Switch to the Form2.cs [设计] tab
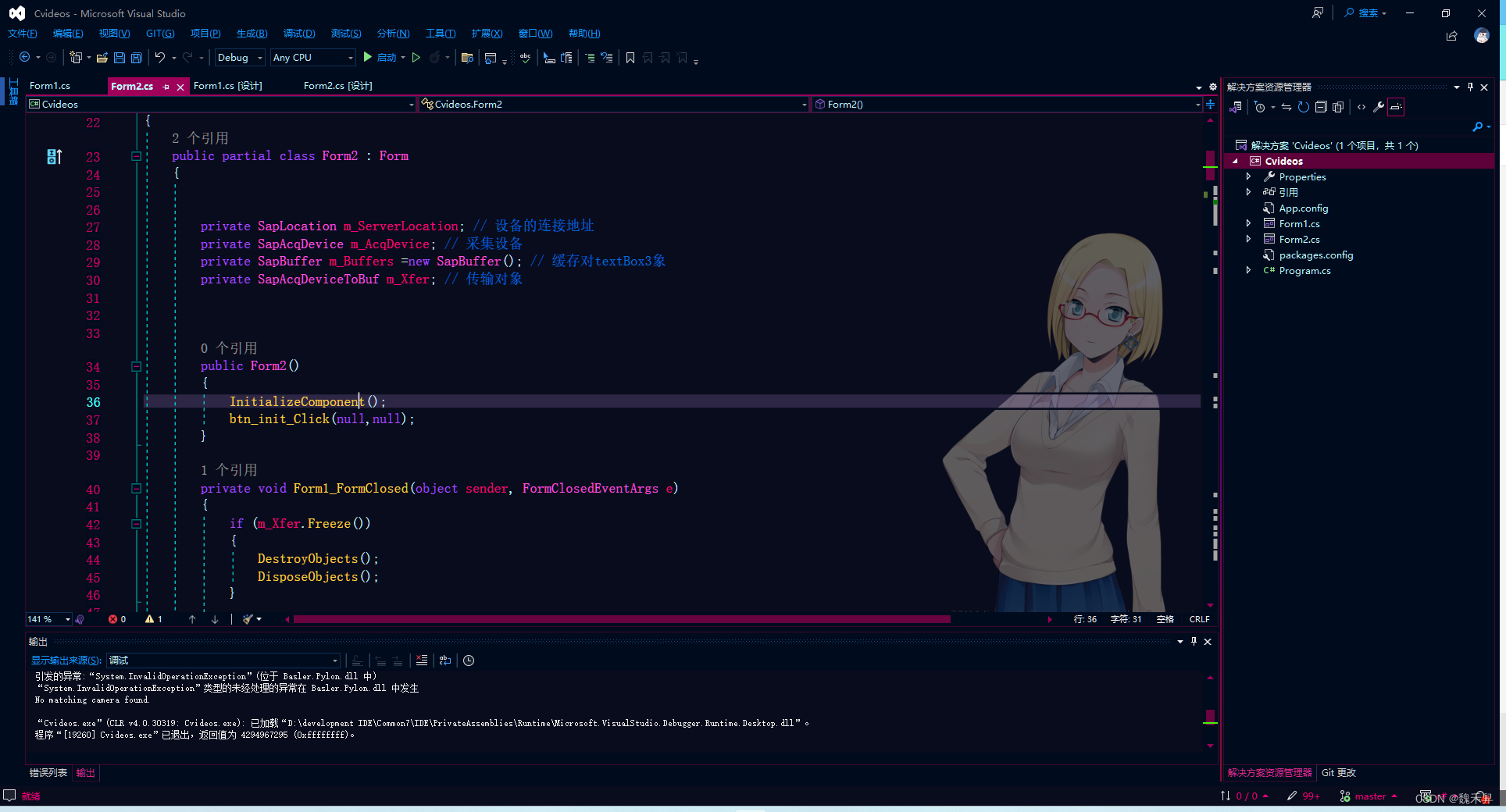The height and width of the screenshot is (812, 1506). click(x=337, y=86)
